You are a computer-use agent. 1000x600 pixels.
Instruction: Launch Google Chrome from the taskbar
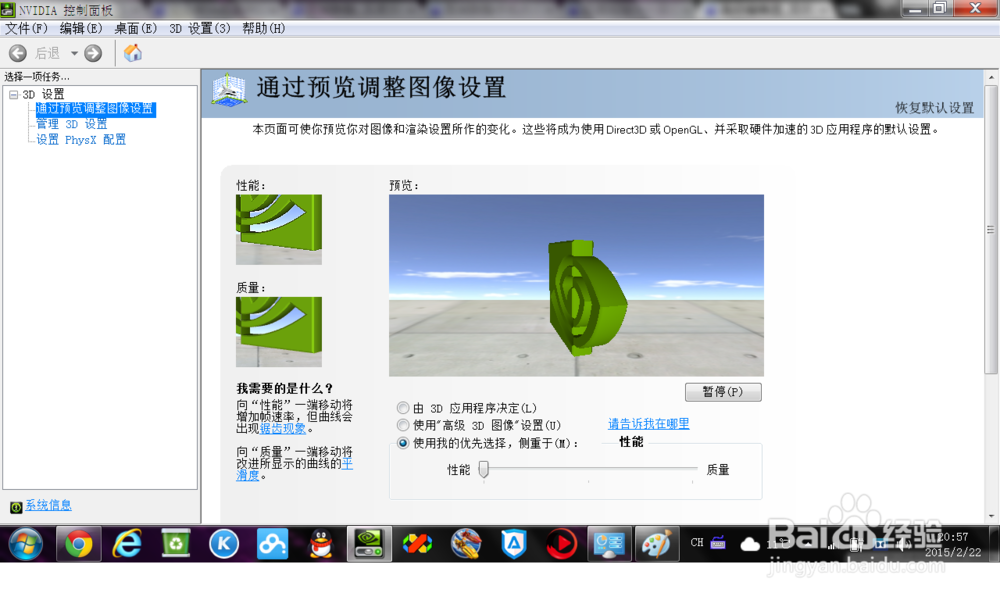pyautogui.click(x=78, y=545)
